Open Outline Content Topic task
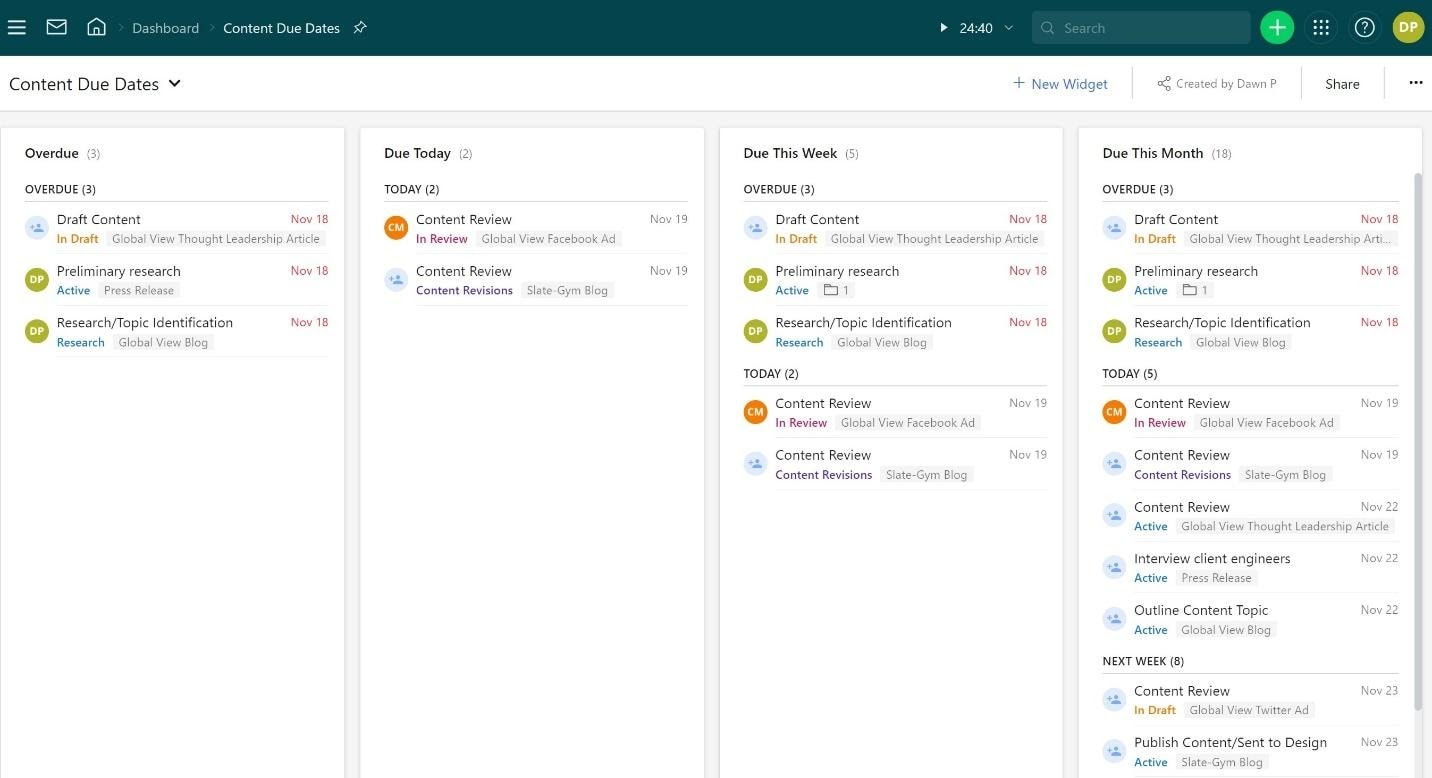1432x778 pixels. click(1201, 610)
